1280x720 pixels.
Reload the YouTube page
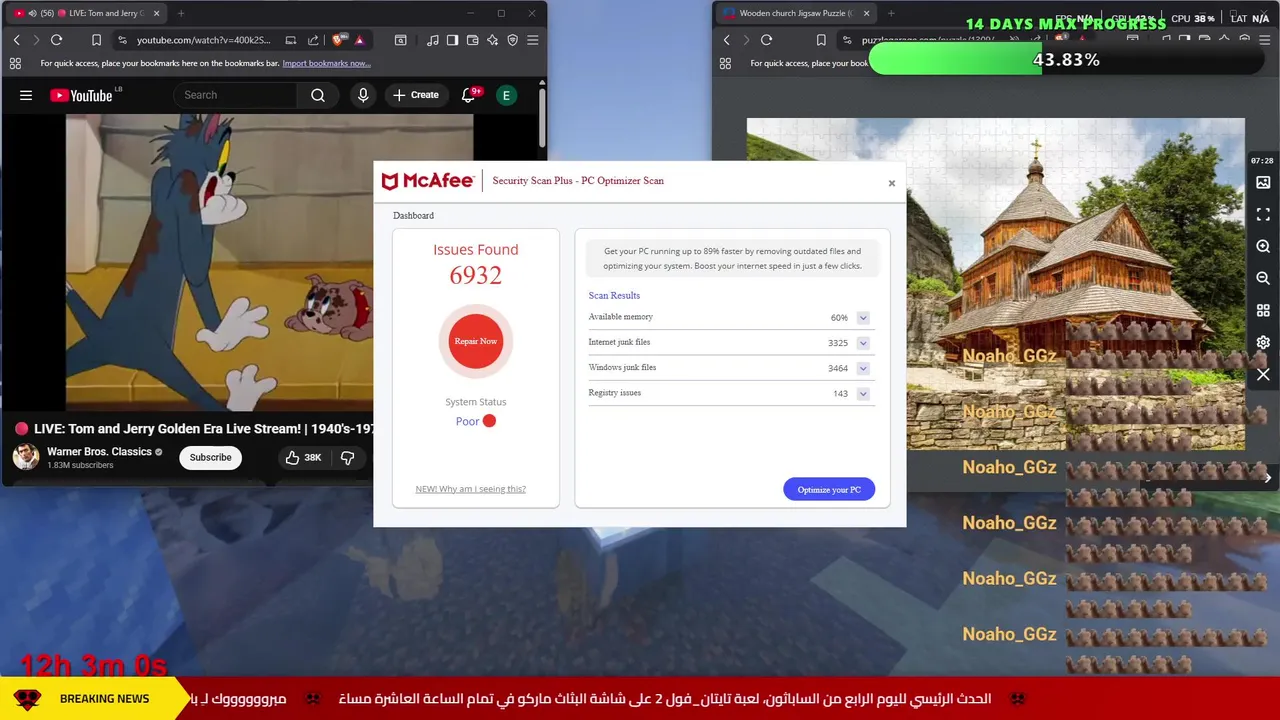click(x=56, y=40)
